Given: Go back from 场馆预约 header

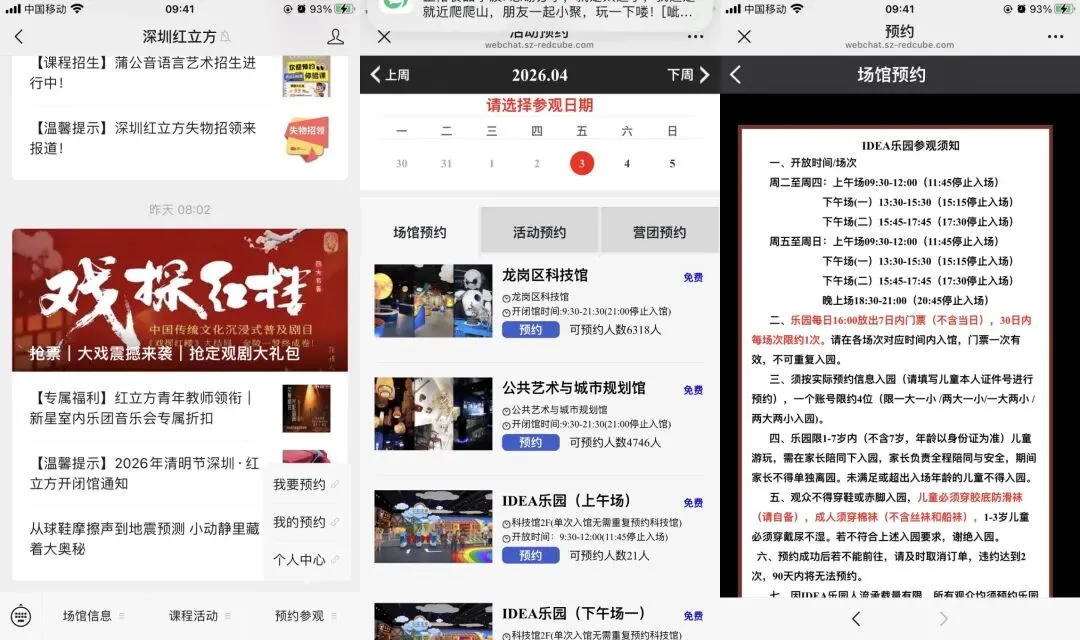Looking at the screenshot, I should pos(736,74).
